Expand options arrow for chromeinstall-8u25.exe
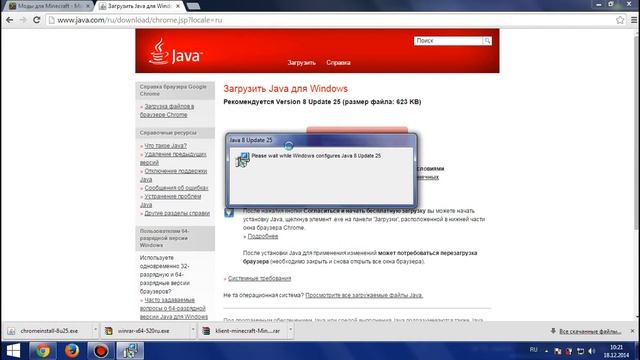Image resolution: width=640 pixels, height=360 pixels. 95,330
